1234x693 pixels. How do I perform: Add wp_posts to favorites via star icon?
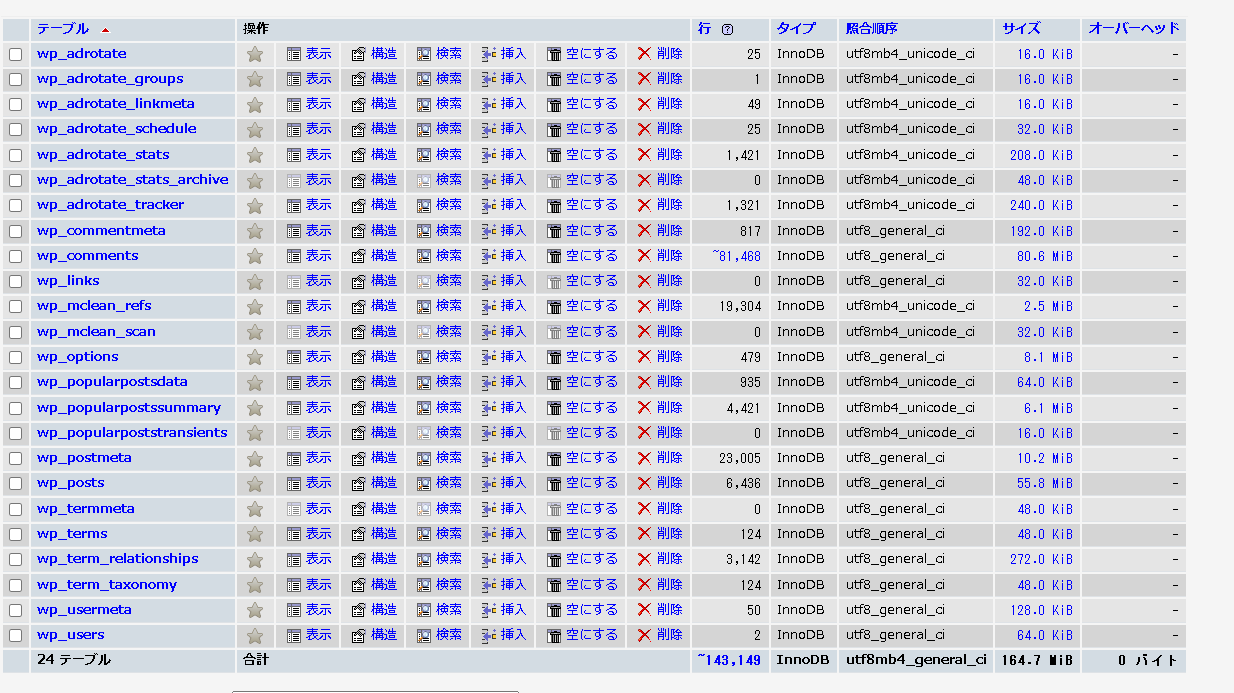point(255,483)
